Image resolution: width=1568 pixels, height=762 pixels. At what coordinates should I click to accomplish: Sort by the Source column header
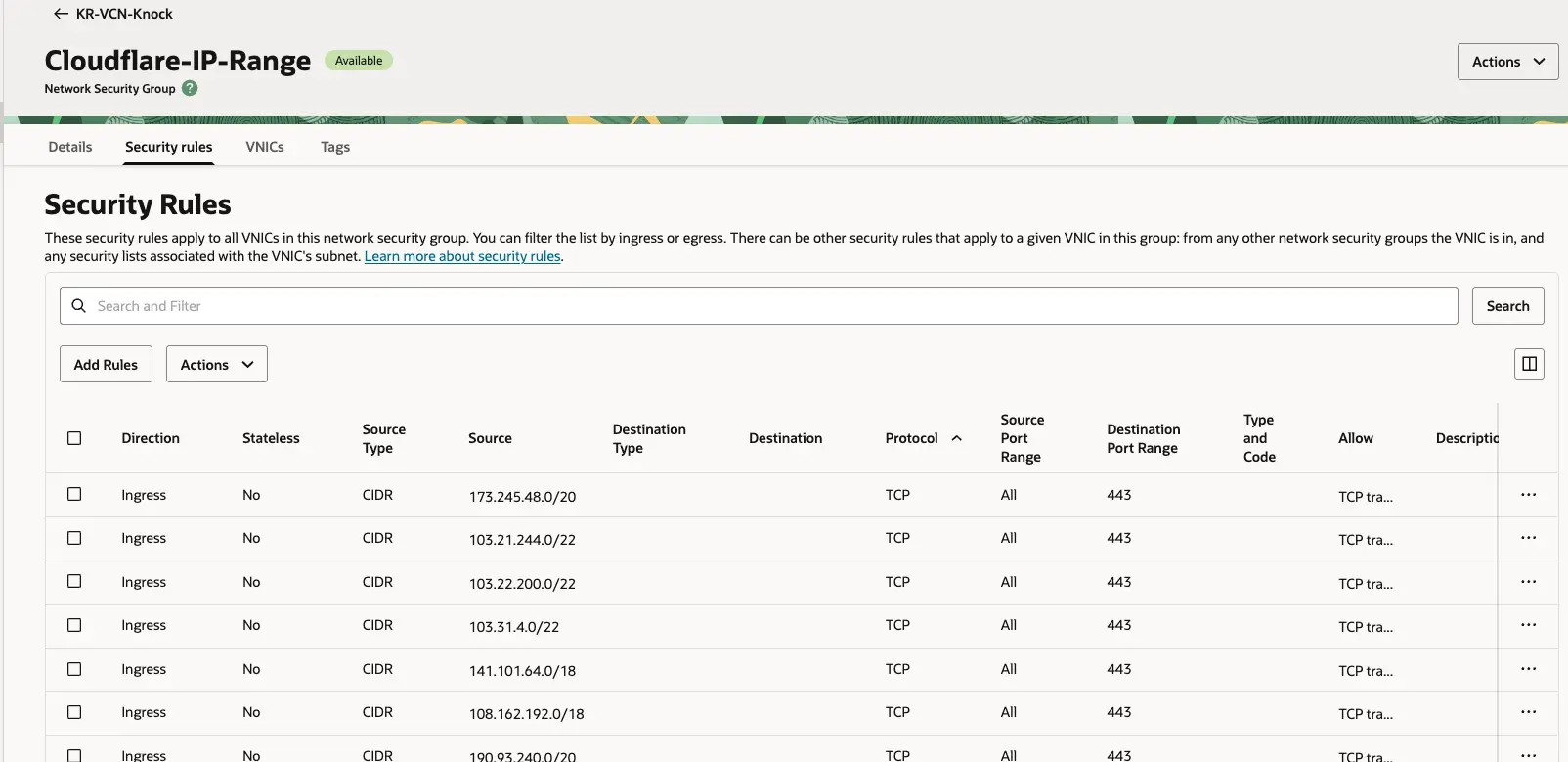490,438
